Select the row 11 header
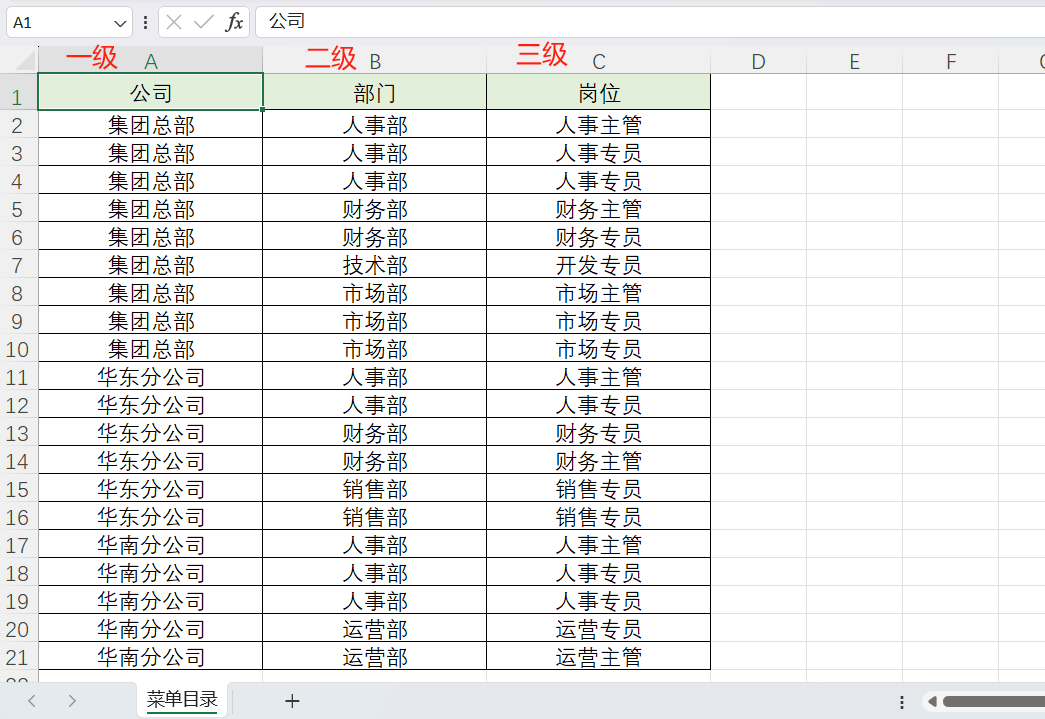 (x=17, y=378)
